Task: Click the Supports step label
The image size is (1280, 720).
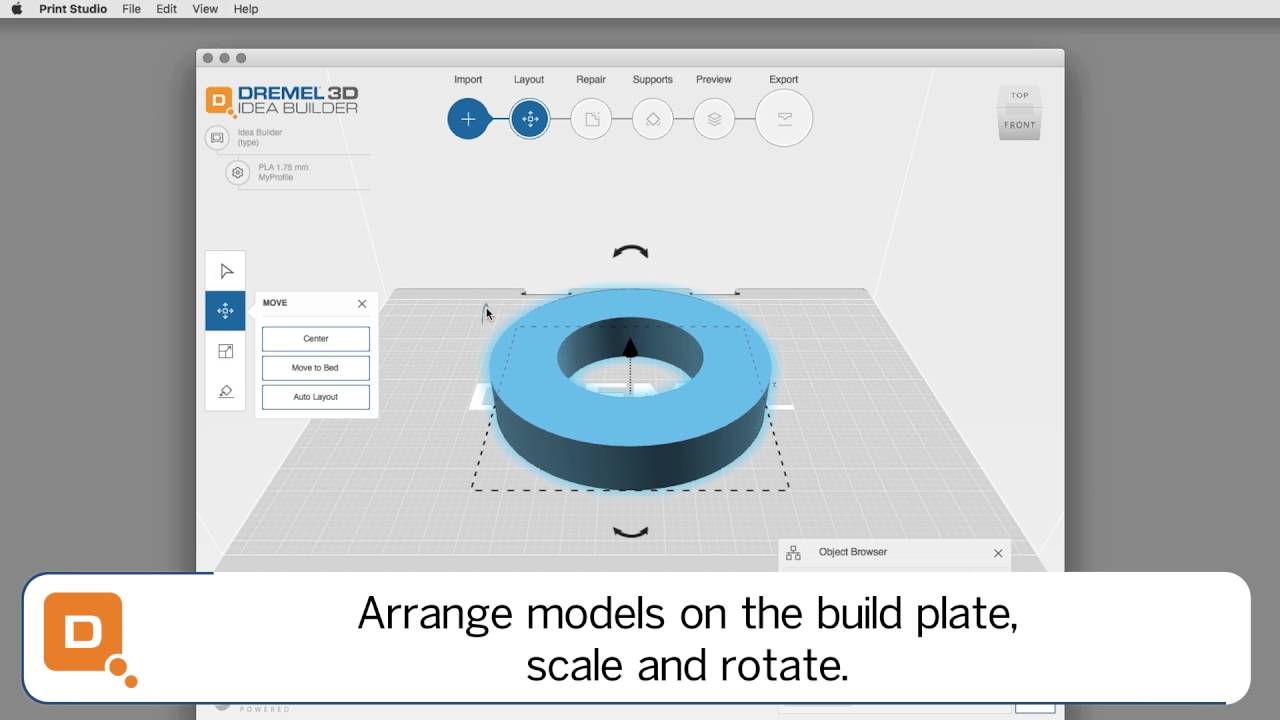Action: (x=652, y=79)
